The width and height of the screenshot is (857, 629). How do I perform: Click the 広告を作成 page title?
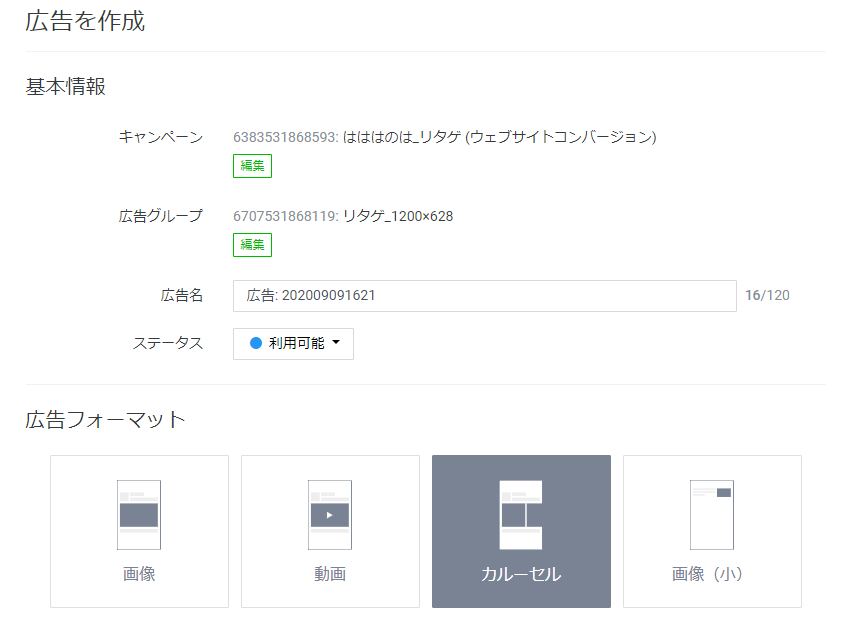point(85,21)
